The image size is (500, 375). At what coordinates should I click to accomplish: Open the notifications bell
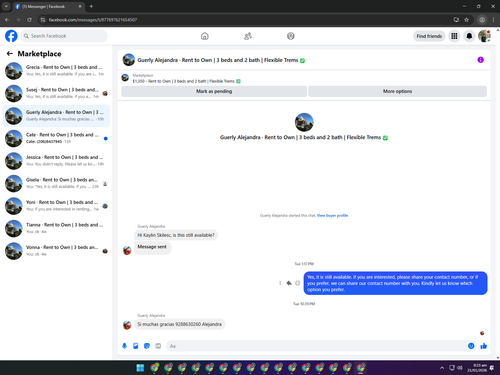pyautogui.click(x=469, y=36)
